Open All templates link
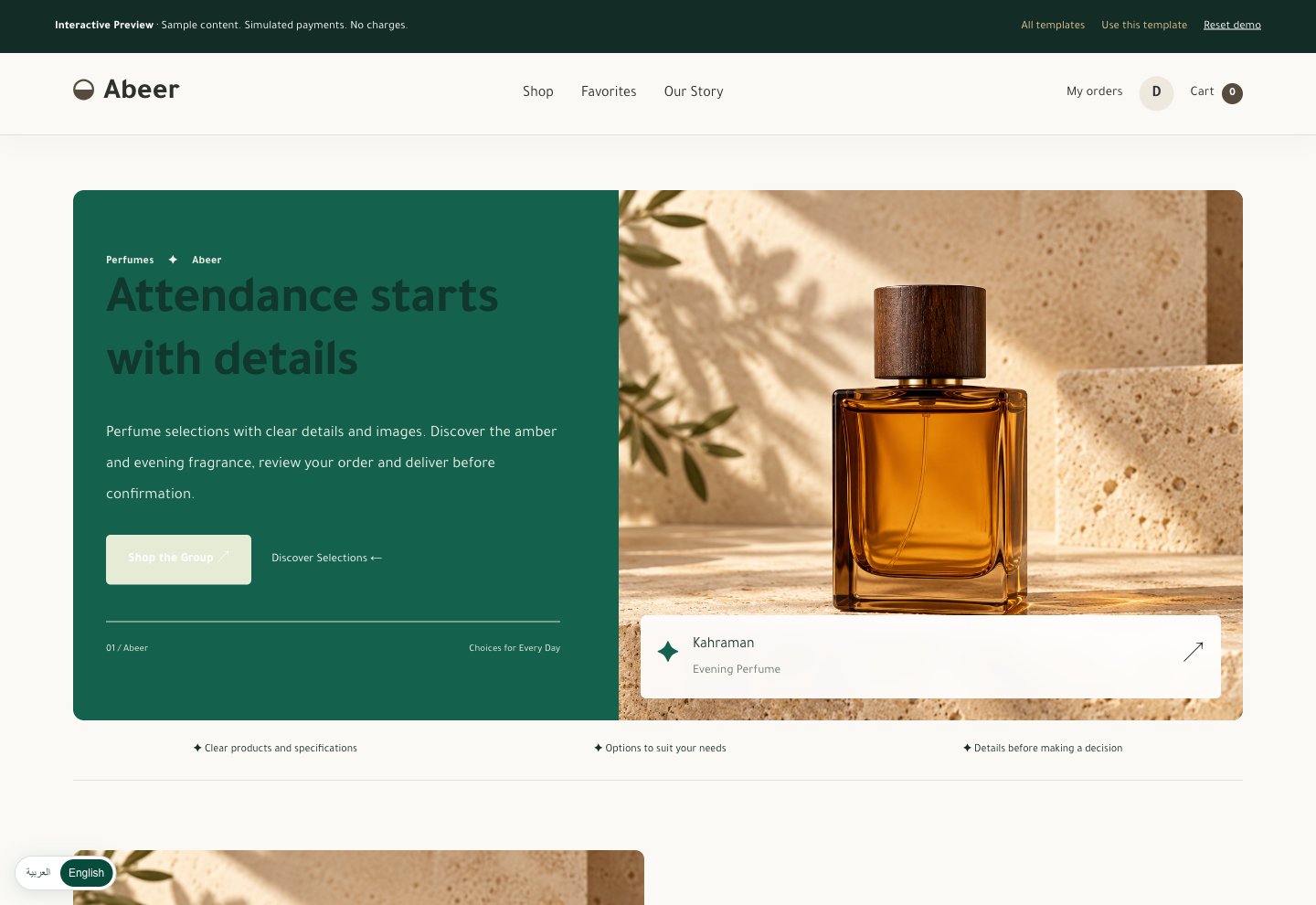The width and height of the screenshot is (1316, 905). pos(1053,25)
